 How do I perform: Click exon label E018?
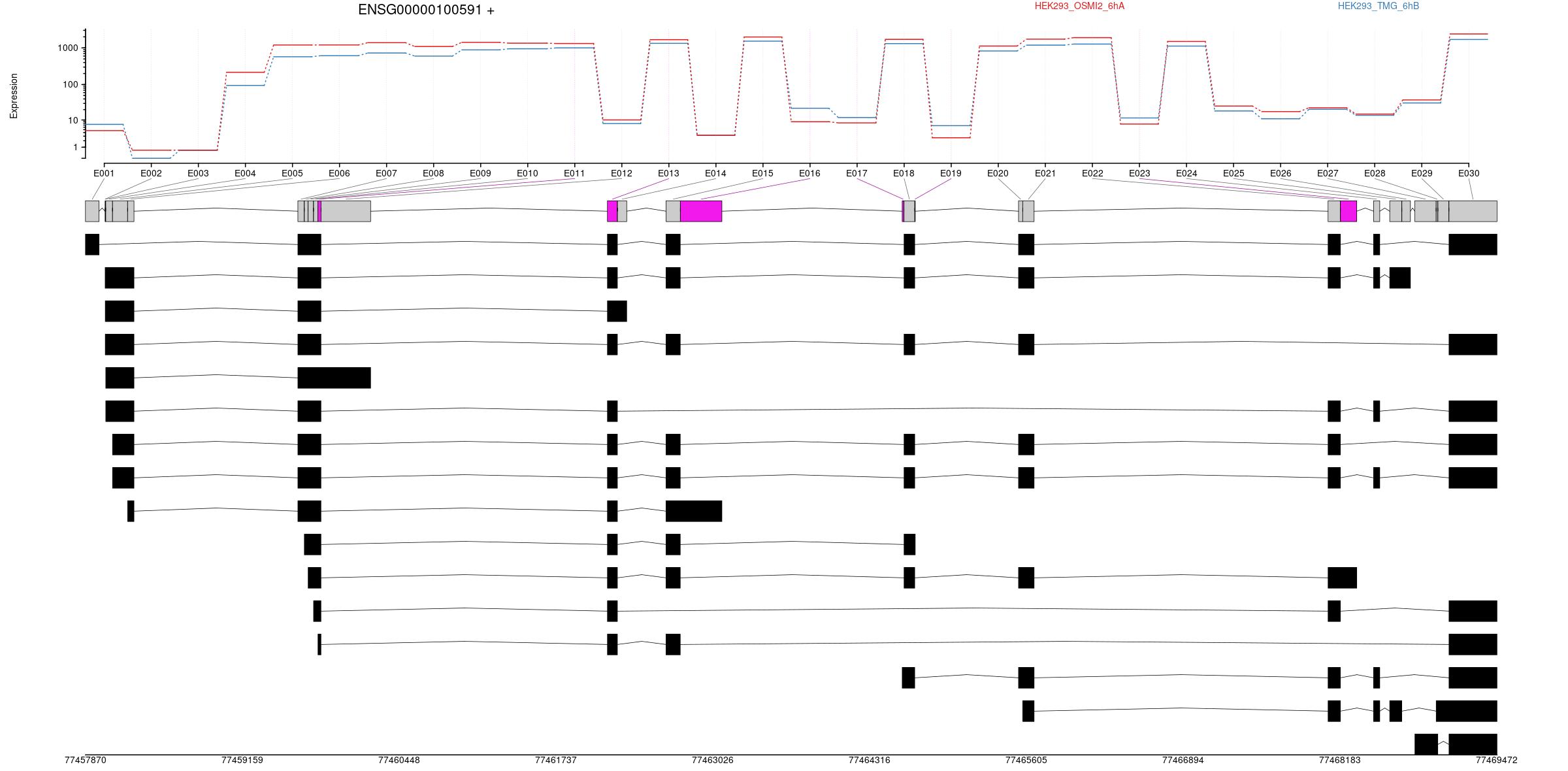904,173
